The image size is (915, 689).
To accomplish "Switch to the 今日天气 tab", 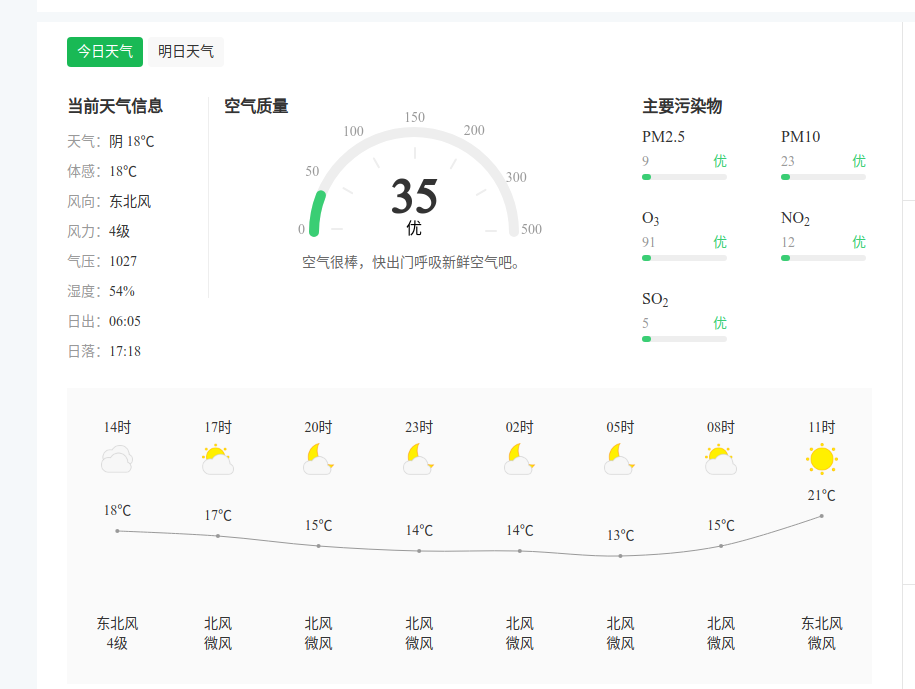I will coord(105,52).
